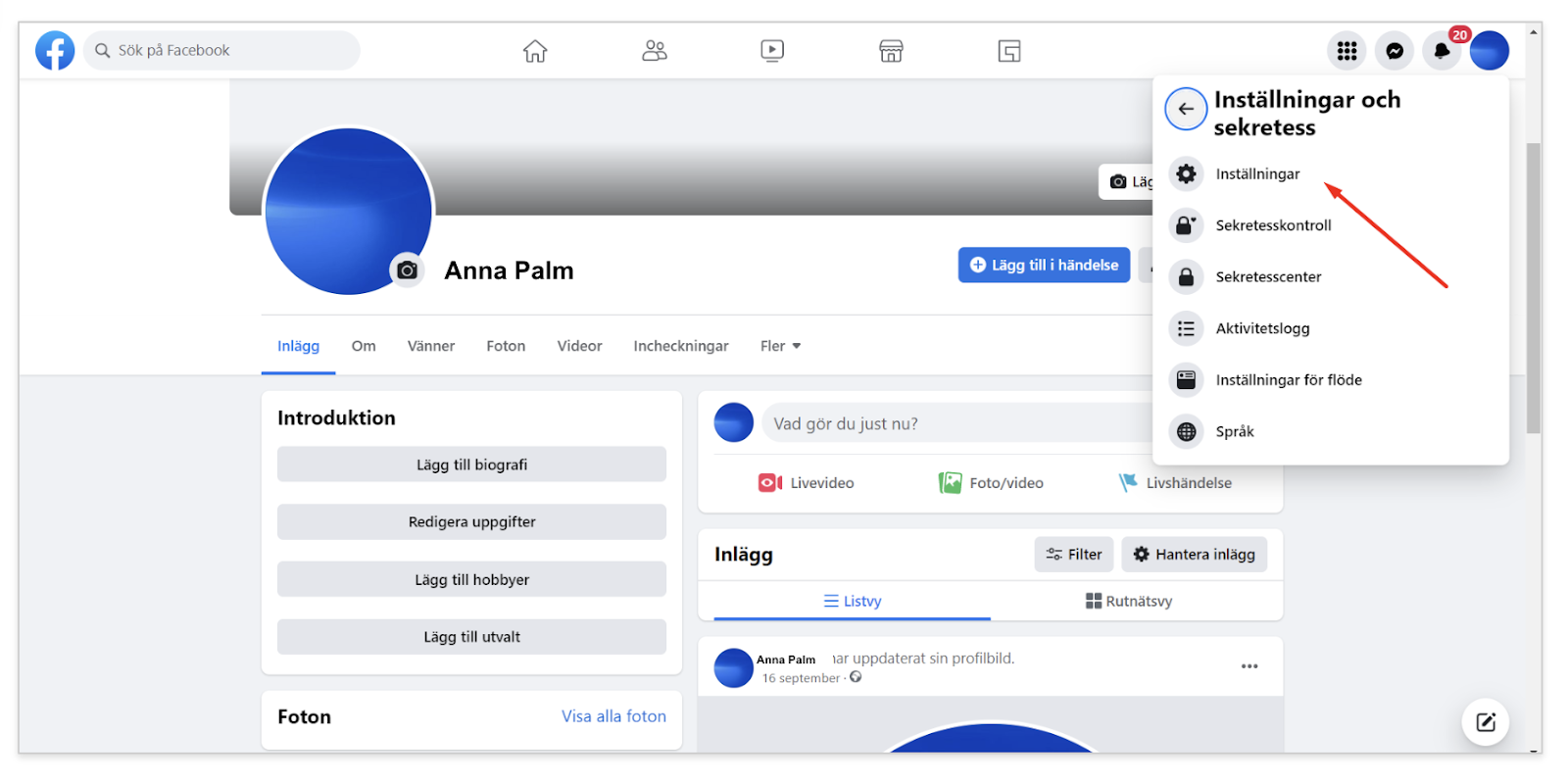
Task: Click Redigera uppgifter button
Action: click(x=471, y=521)
